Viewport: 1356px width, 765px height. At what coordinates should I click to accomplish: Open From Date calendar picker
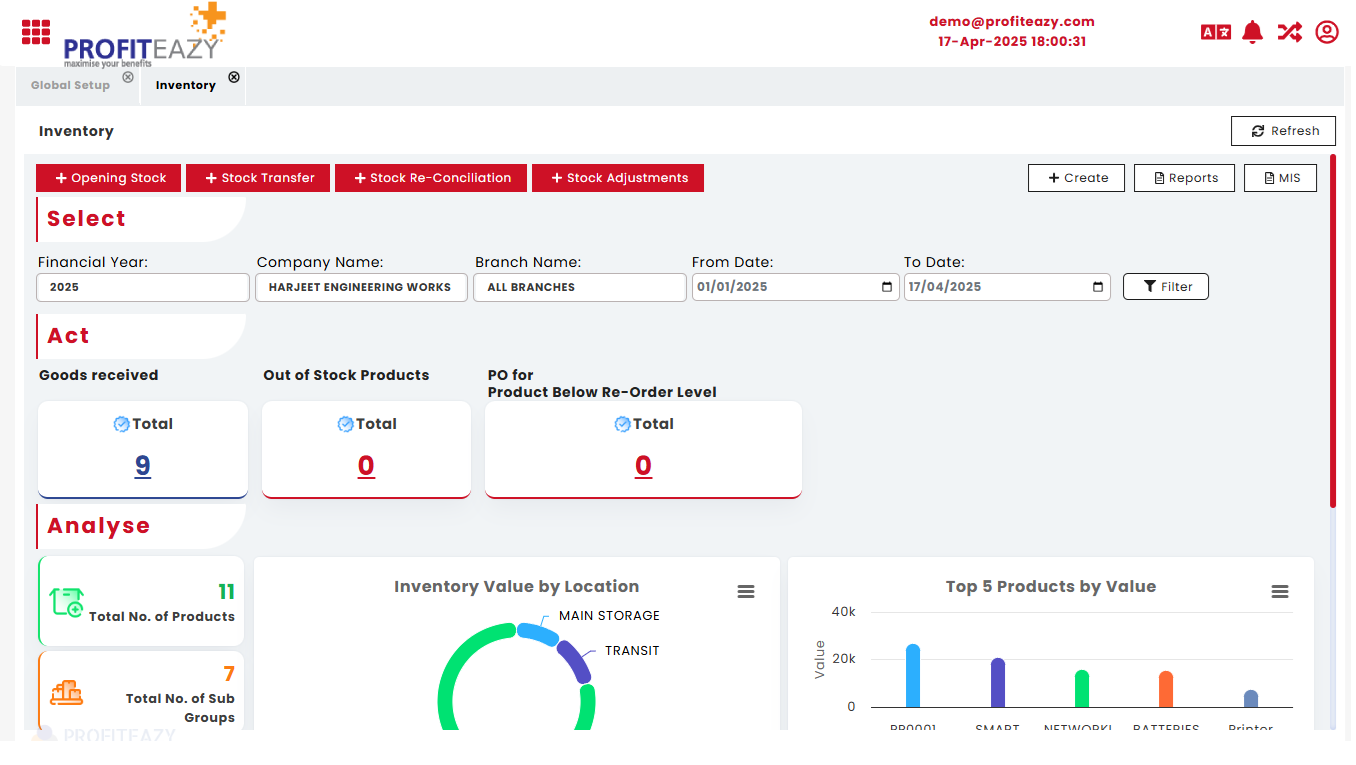click(x=886, y=287)
